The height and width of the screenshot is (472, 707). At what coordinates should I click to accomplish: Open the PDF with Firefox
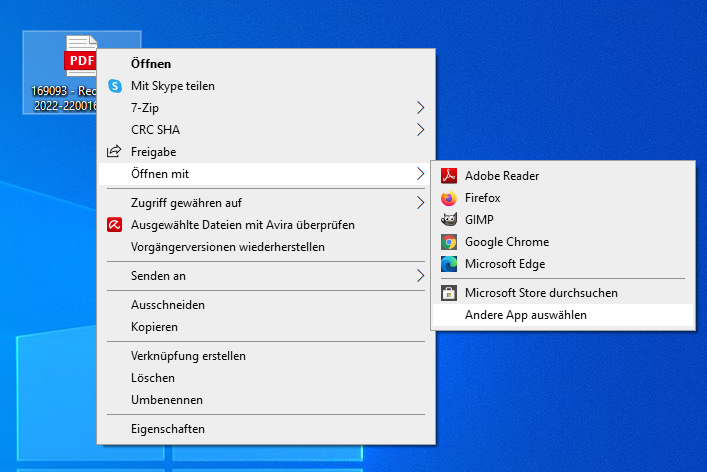[563, 198]
